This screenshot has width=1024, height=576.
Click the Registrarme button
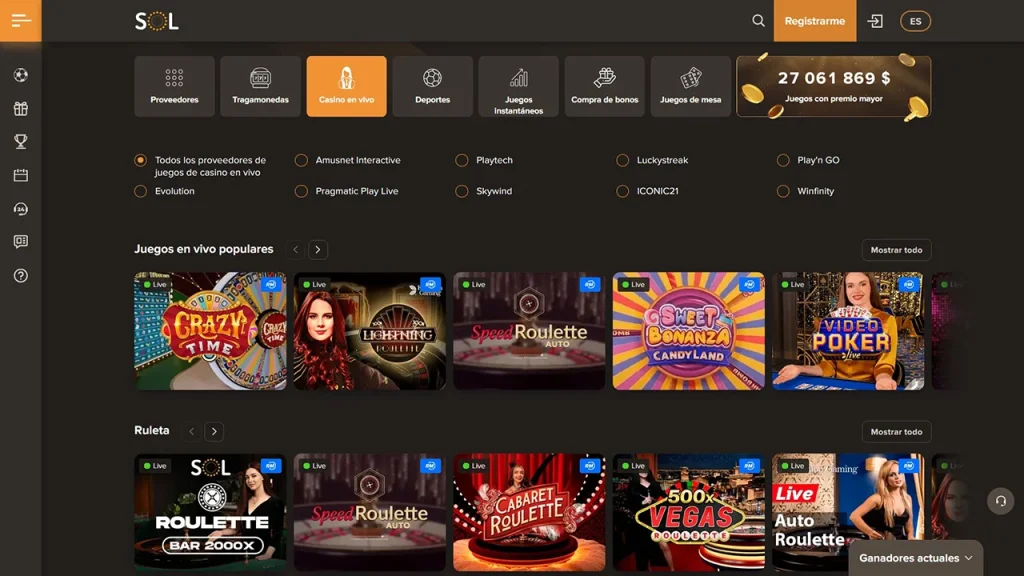tap(815, 21)
